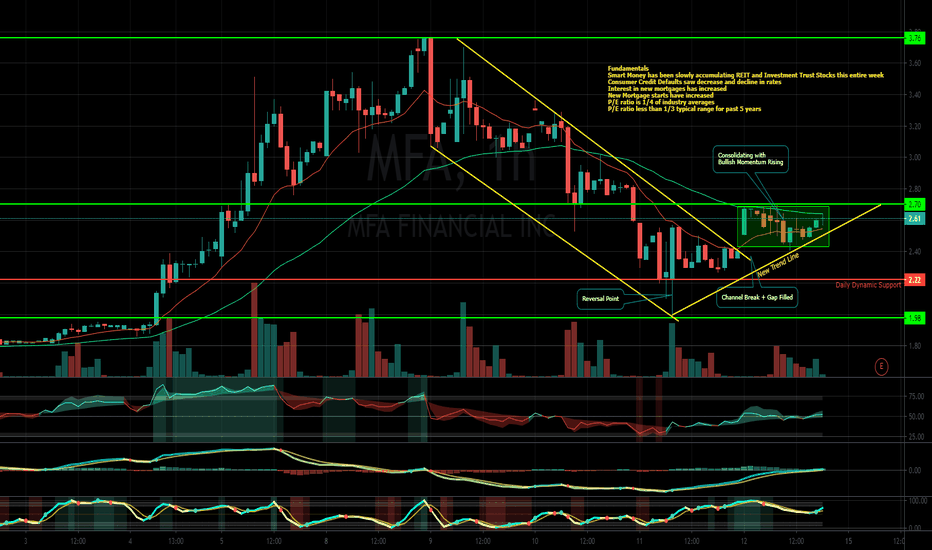This screenshot has width=932, height=550.
Task: Click the 3.00 price axis value
Action: [915, 158]
